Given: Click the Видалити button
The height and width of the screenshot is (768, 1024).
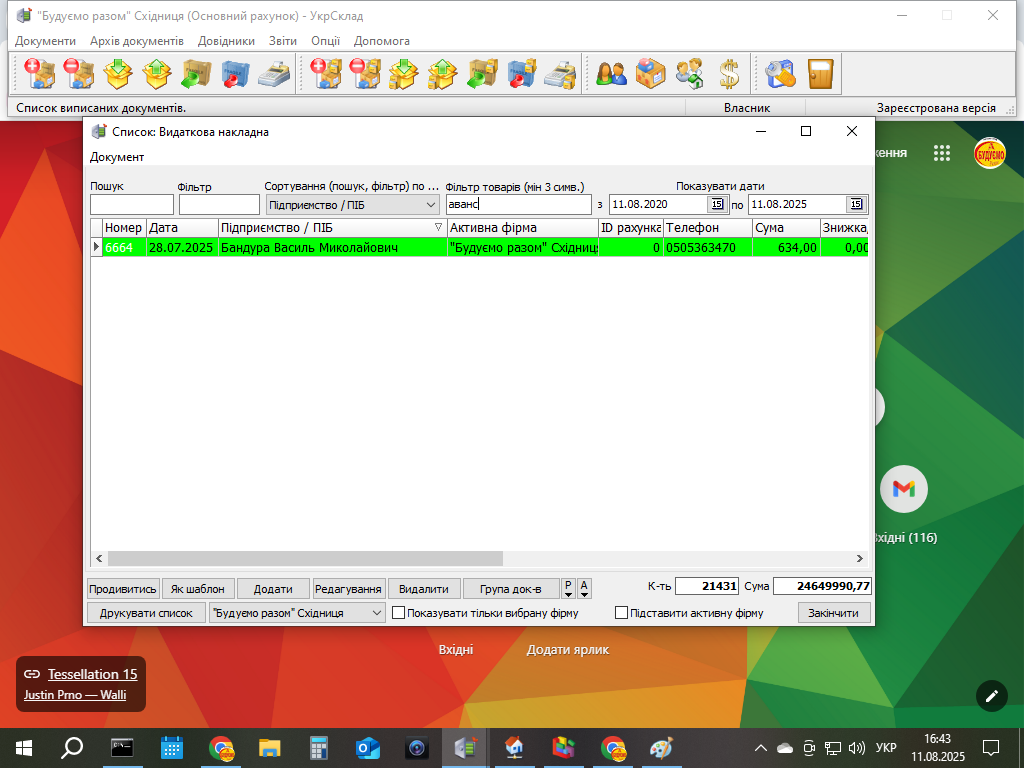Looking at the screenshot, I should point(424,588).
